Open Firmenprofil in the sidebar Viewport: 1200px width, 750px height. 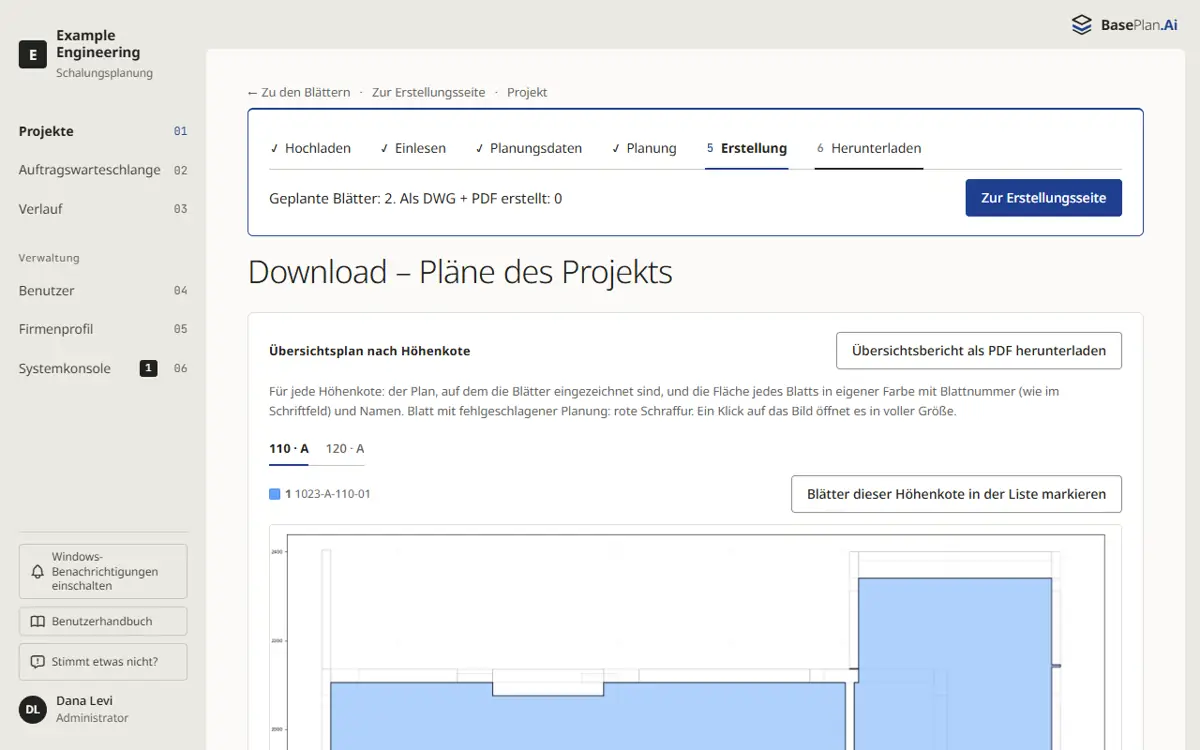pyautogui.click(x=103, y=329)
